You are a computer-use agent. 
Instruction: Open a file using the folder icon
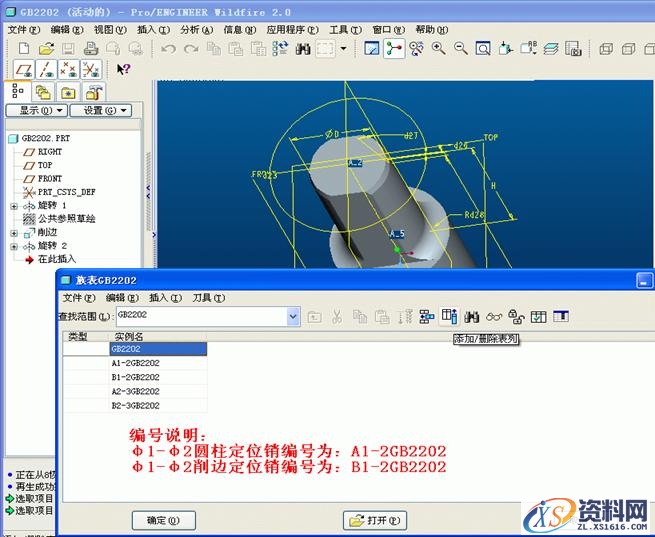coord(46,49)
